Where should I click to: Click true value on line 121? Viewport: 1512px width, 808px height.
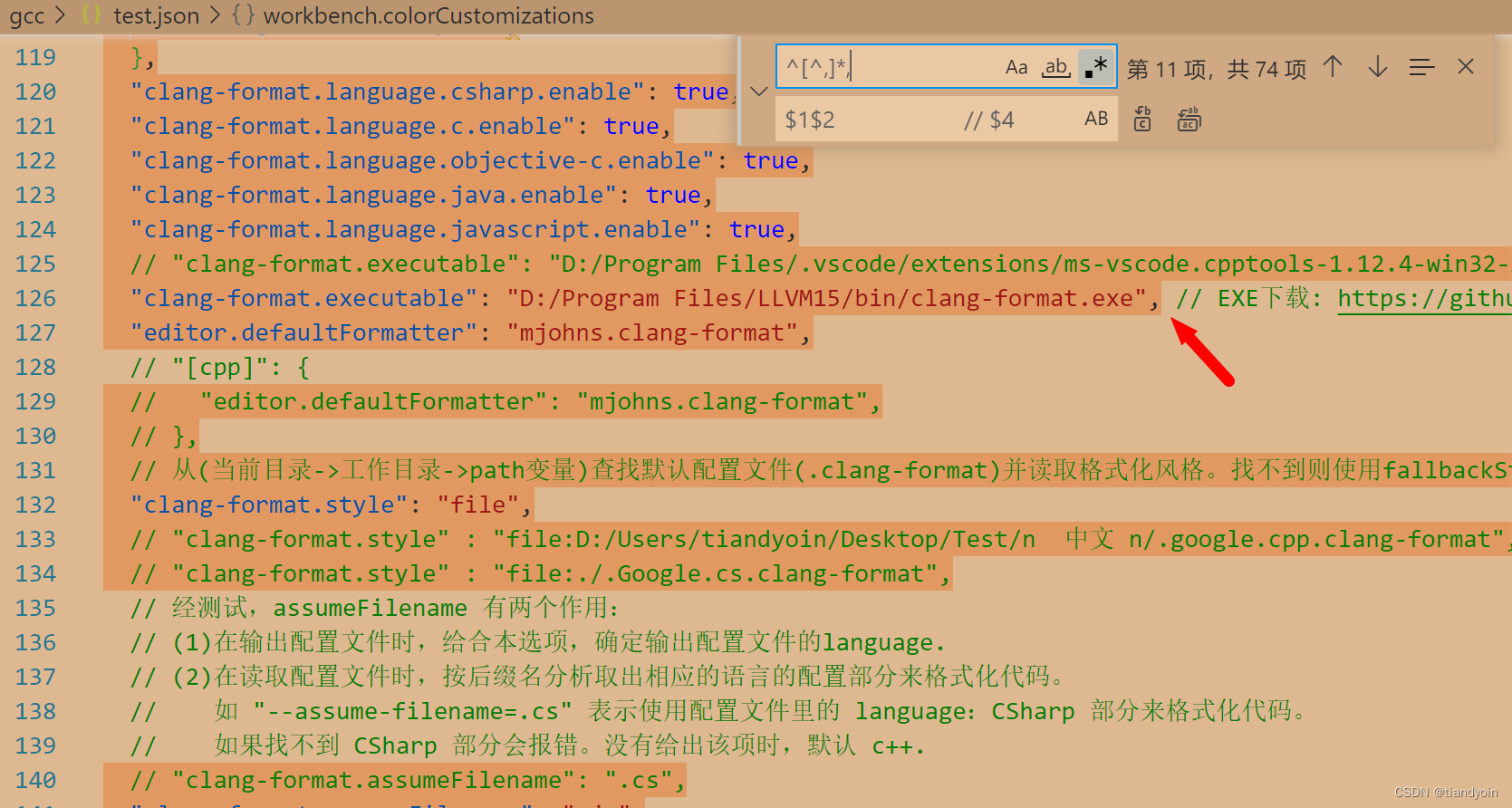coord(631,126)
